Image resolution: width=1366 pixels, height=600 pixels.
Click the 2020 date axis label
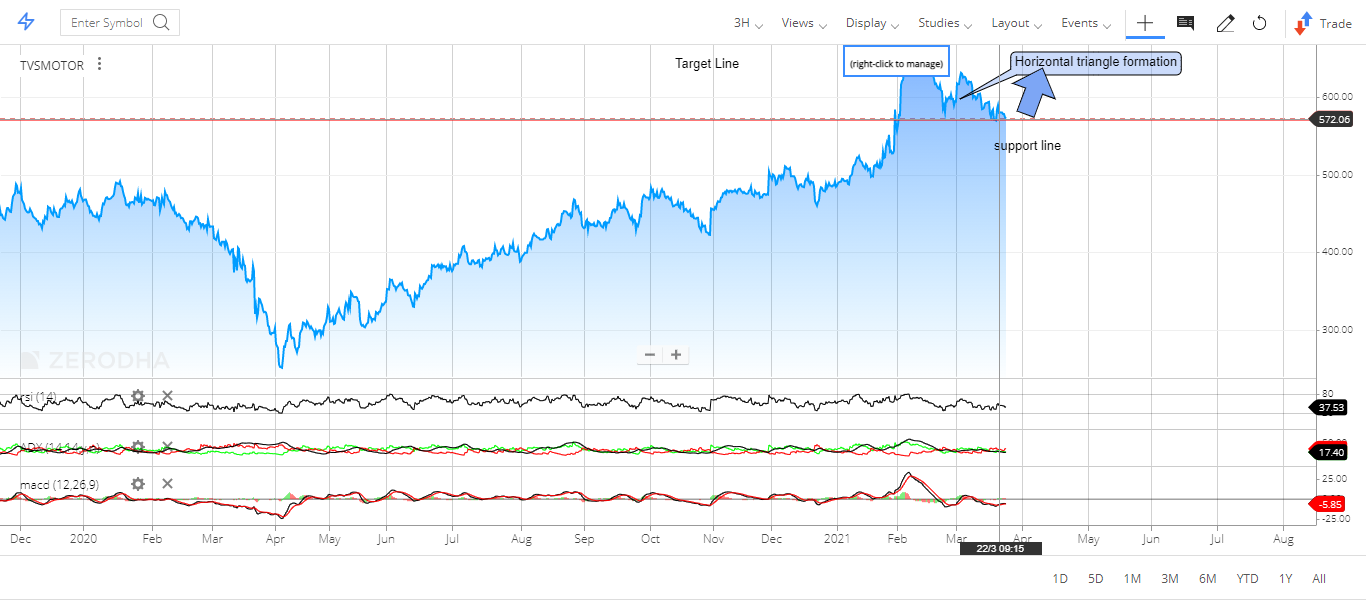[x=84, y=540]
